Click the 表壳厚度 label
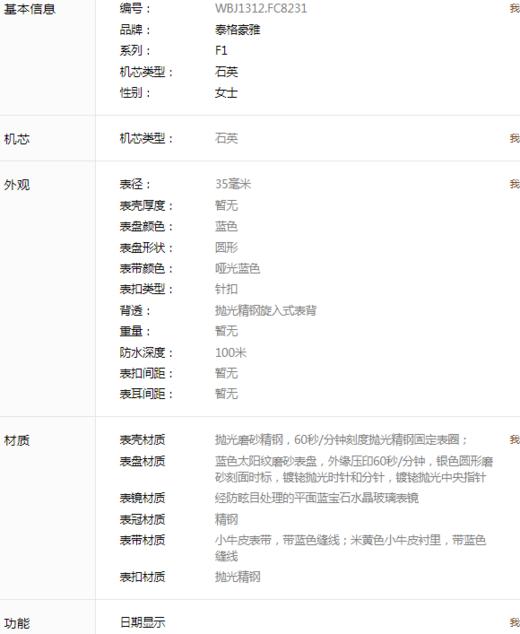The height and width of the screenshot is (634, 520). tap(146, 205)
